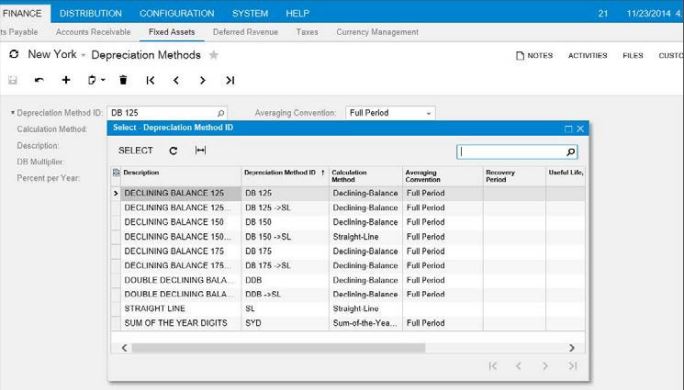Go to first page of lookup results
The image size is (684, 390).
493,366
